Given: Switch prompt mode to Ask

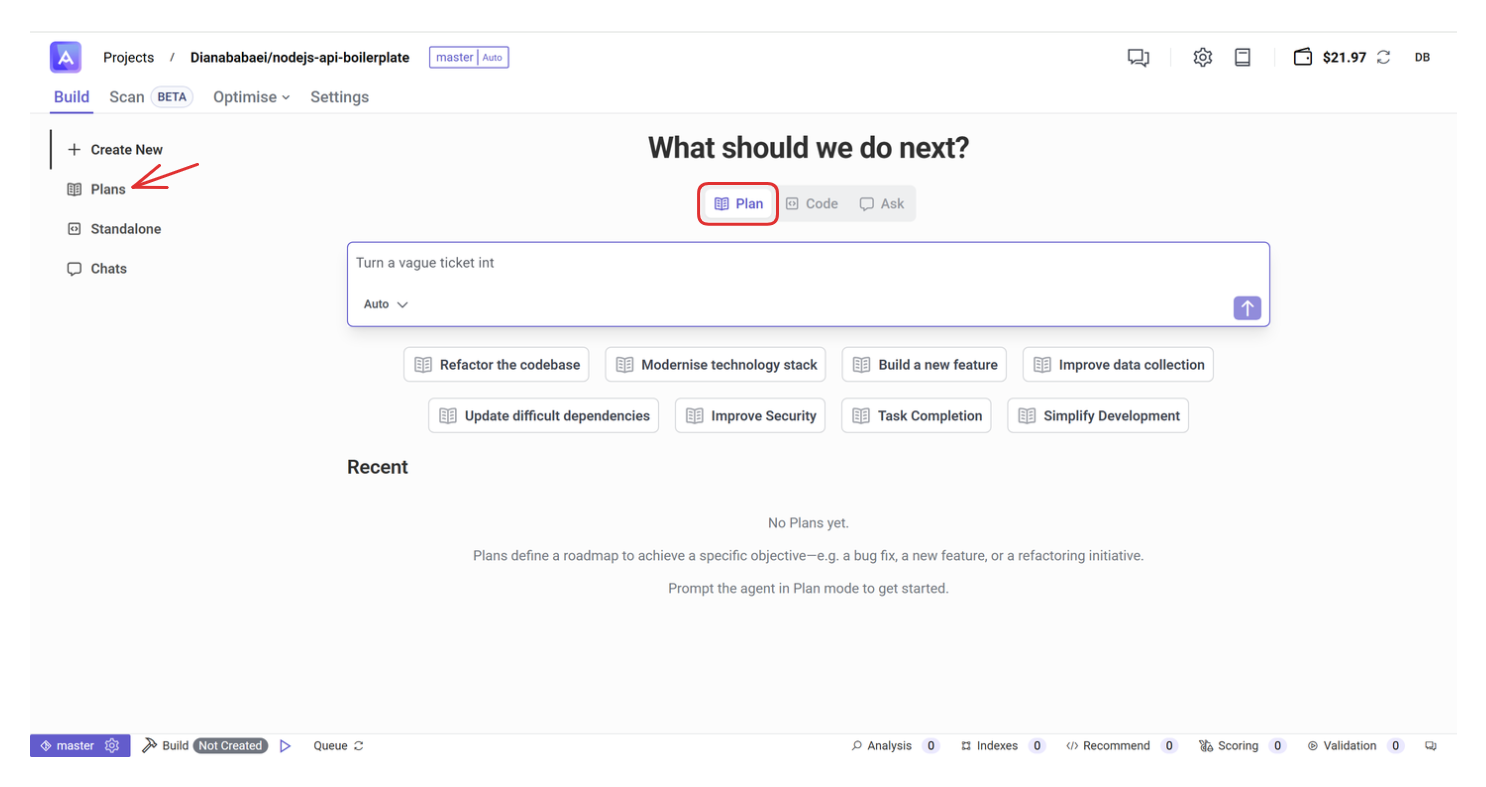Looking at the screenshot, I should coord(881,204).
